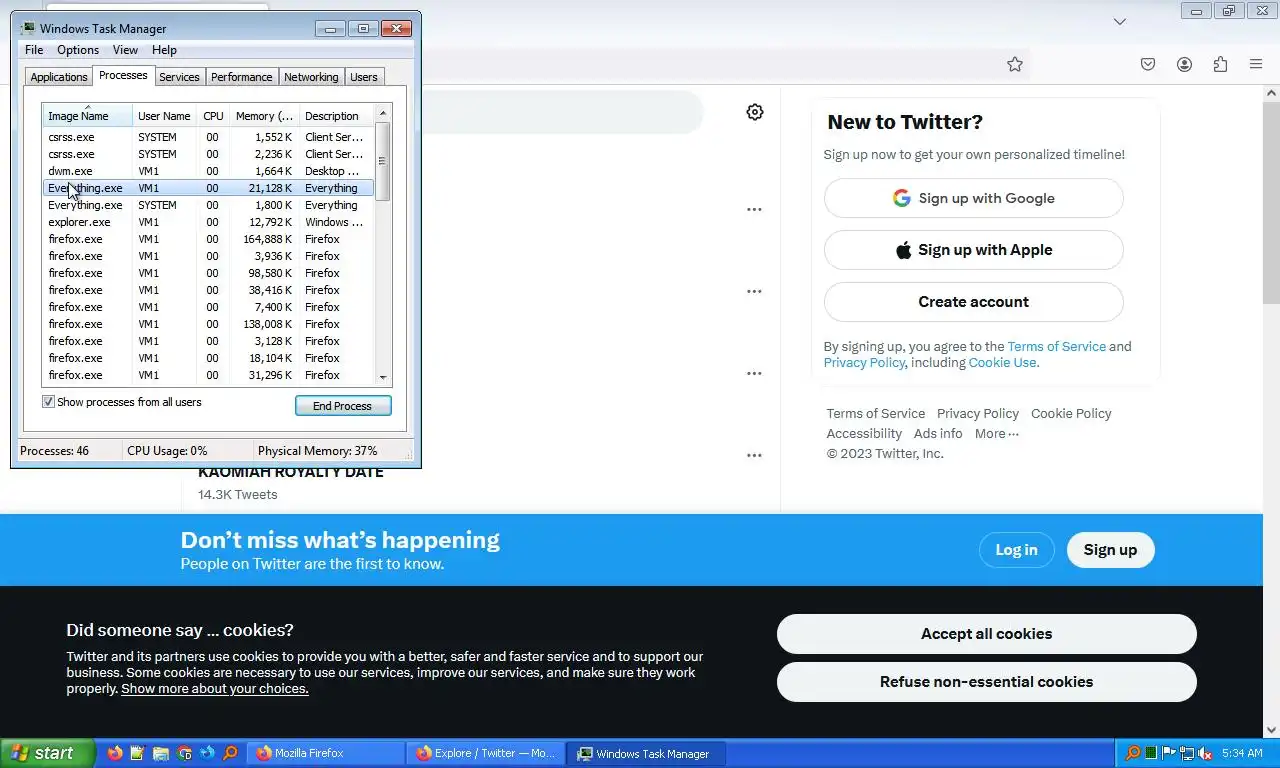Click process list scrollbar up arrow

coord(383,111)
